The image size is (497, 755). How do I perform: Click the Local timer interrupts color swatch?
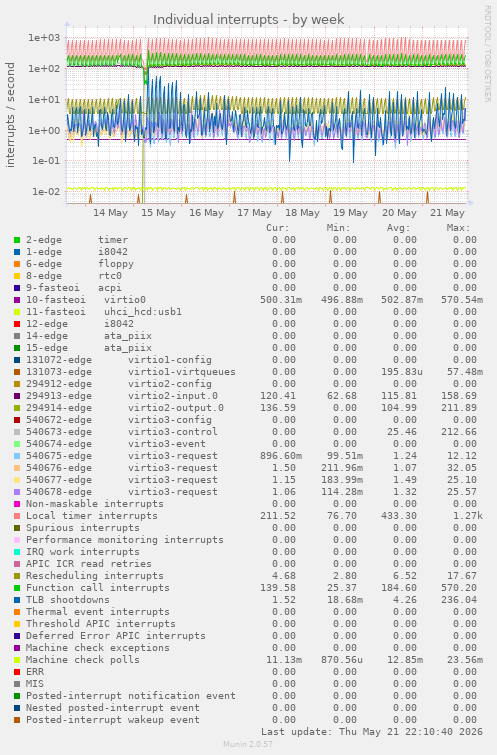click(17, 516)
